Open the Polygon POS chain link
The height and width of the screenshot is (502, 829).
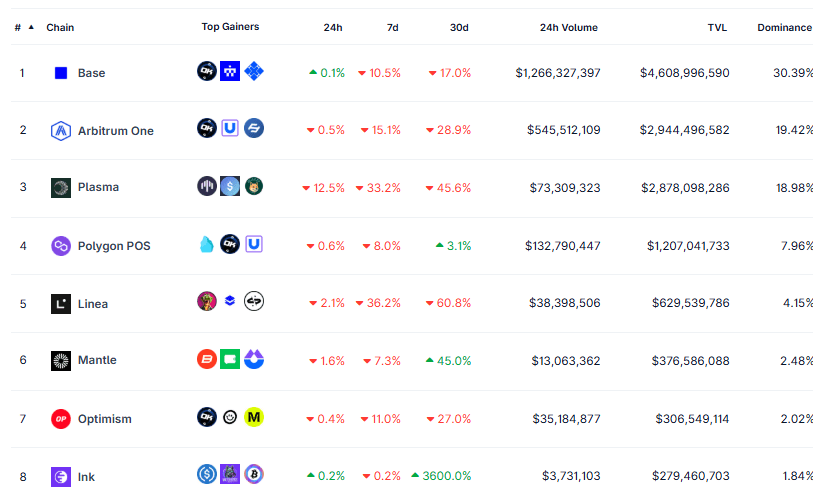(x=114, y=246)
